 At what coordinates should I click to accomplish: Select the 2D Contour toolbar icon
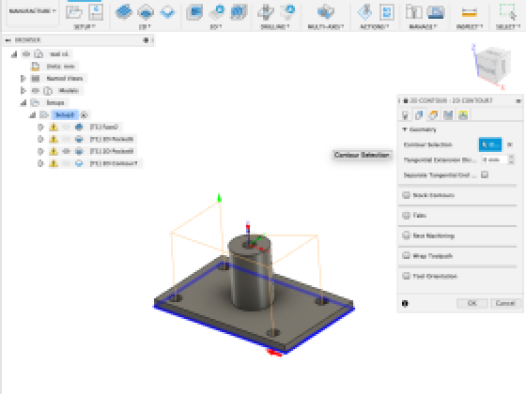[167, 12]
